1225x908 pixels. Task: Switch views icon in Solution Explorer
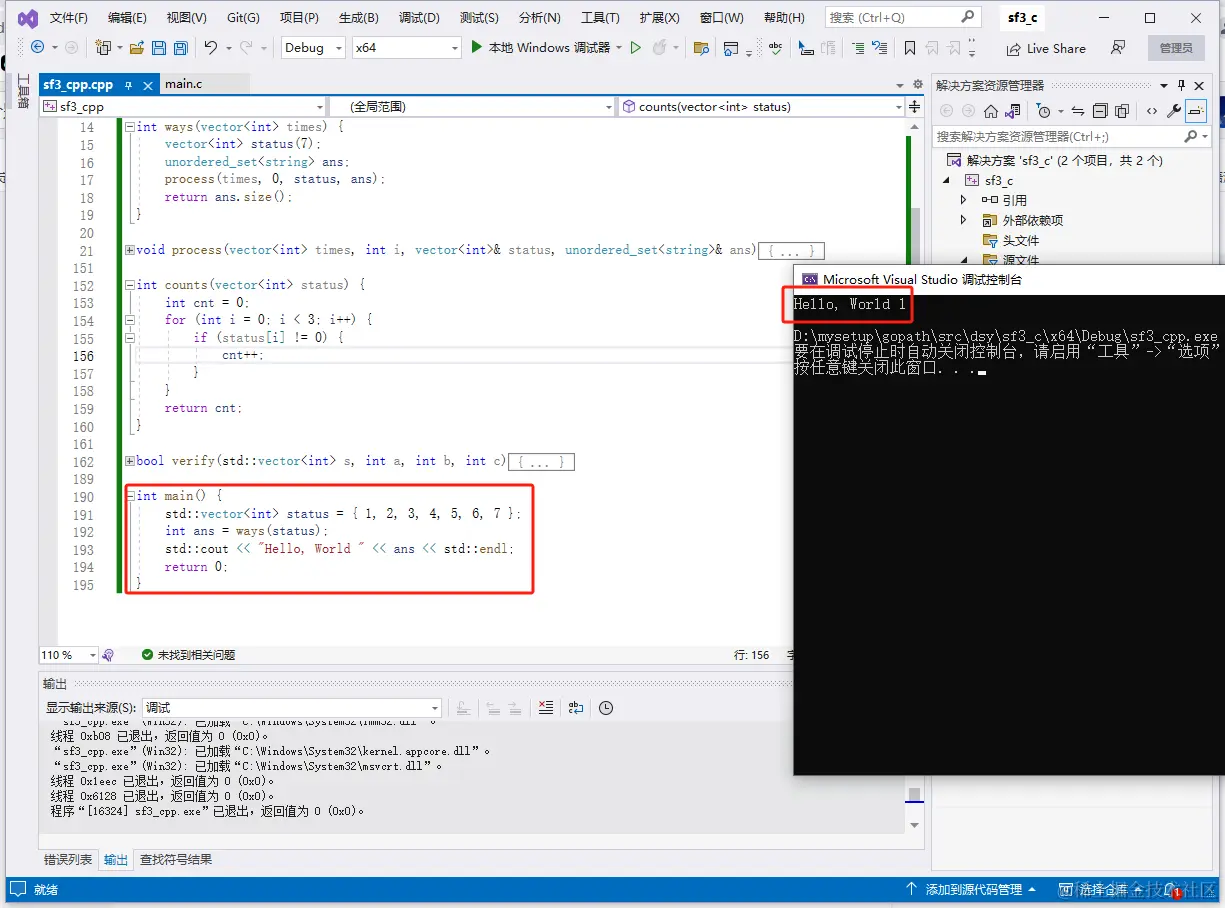(1013, 111)
